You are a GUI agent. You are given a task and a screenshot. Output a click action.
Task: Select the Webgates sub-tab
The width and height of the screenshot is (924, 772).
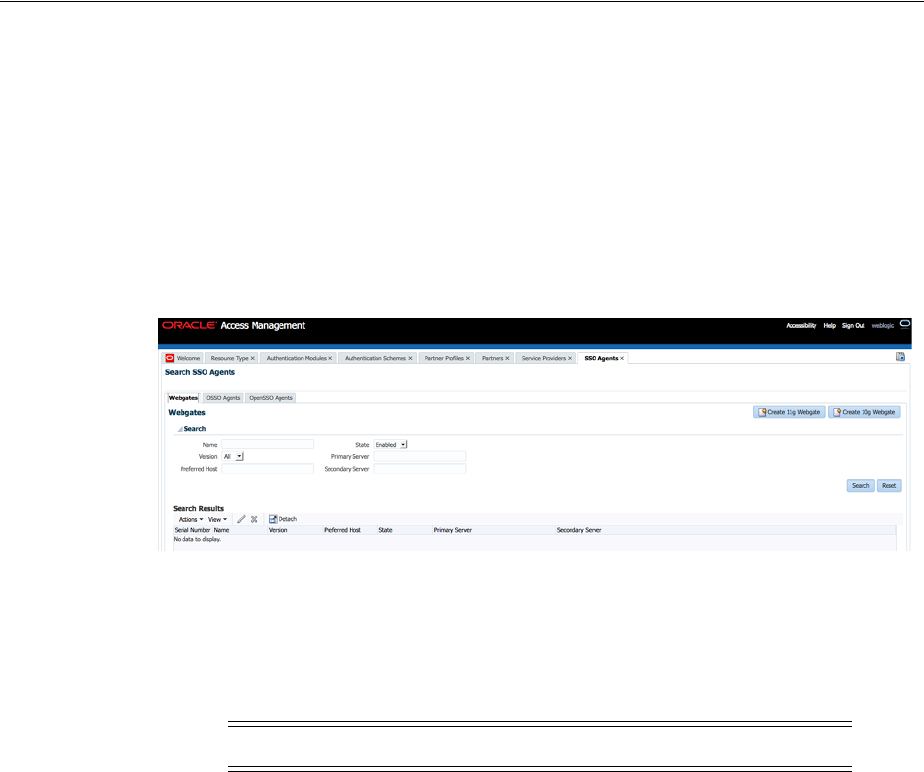183,398
